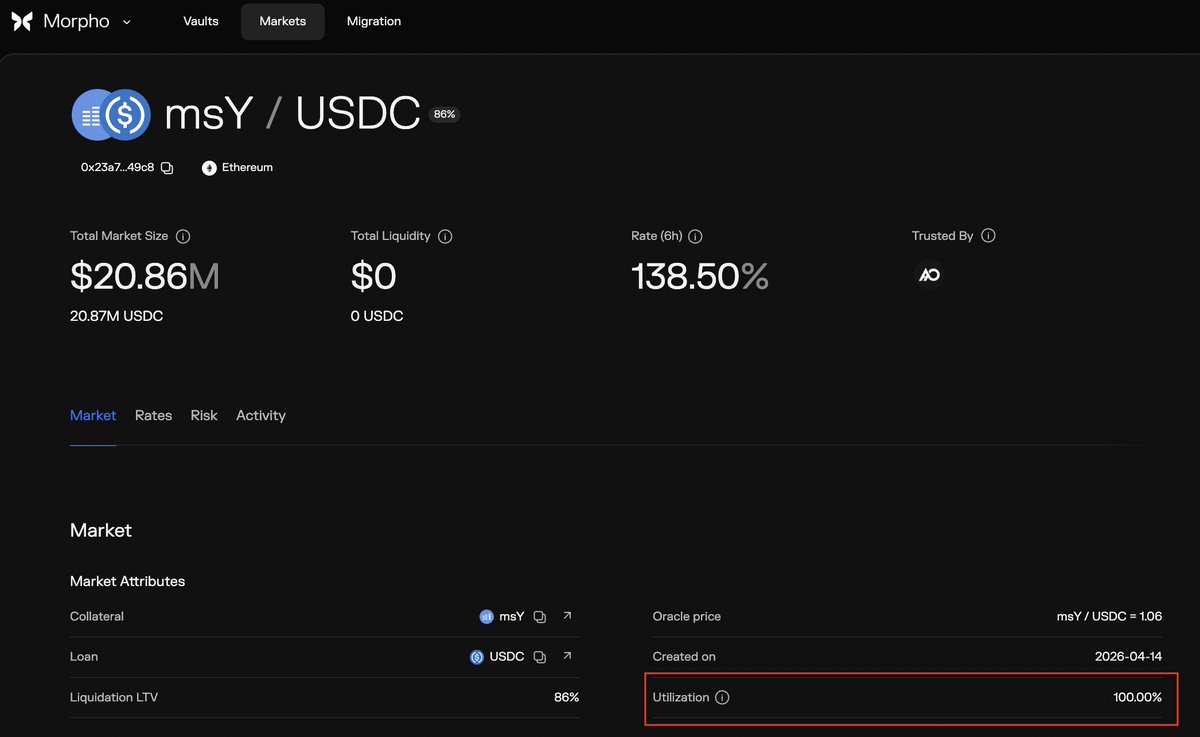Click the msY / USDC pair token icon
Viewport: 1200px width, 737px height.
tap(111, 115)
